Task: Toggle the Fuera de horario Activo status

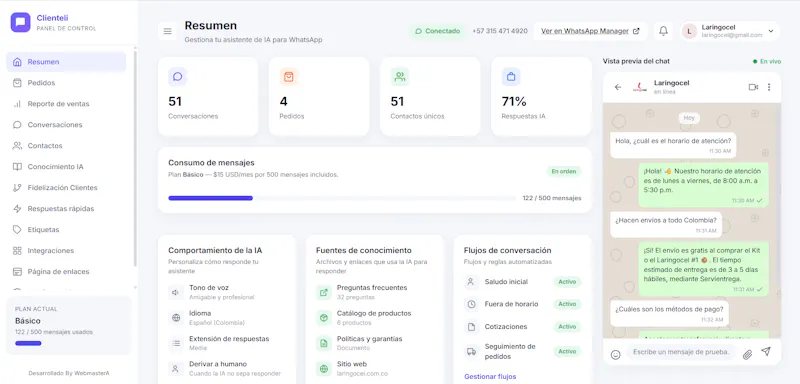Action: pos(567,304)
